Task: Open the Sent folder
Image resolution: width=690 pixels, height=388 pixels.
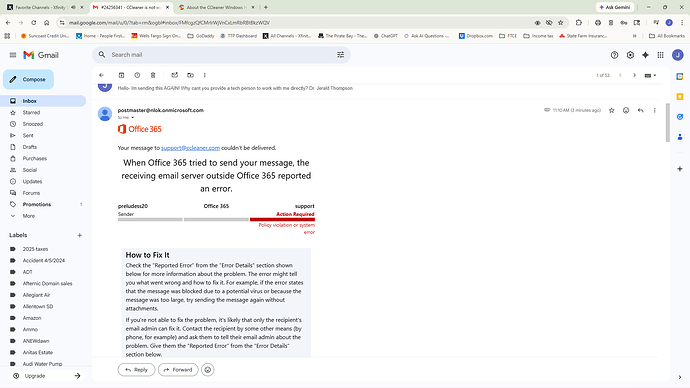Action: tap(28, 135)
